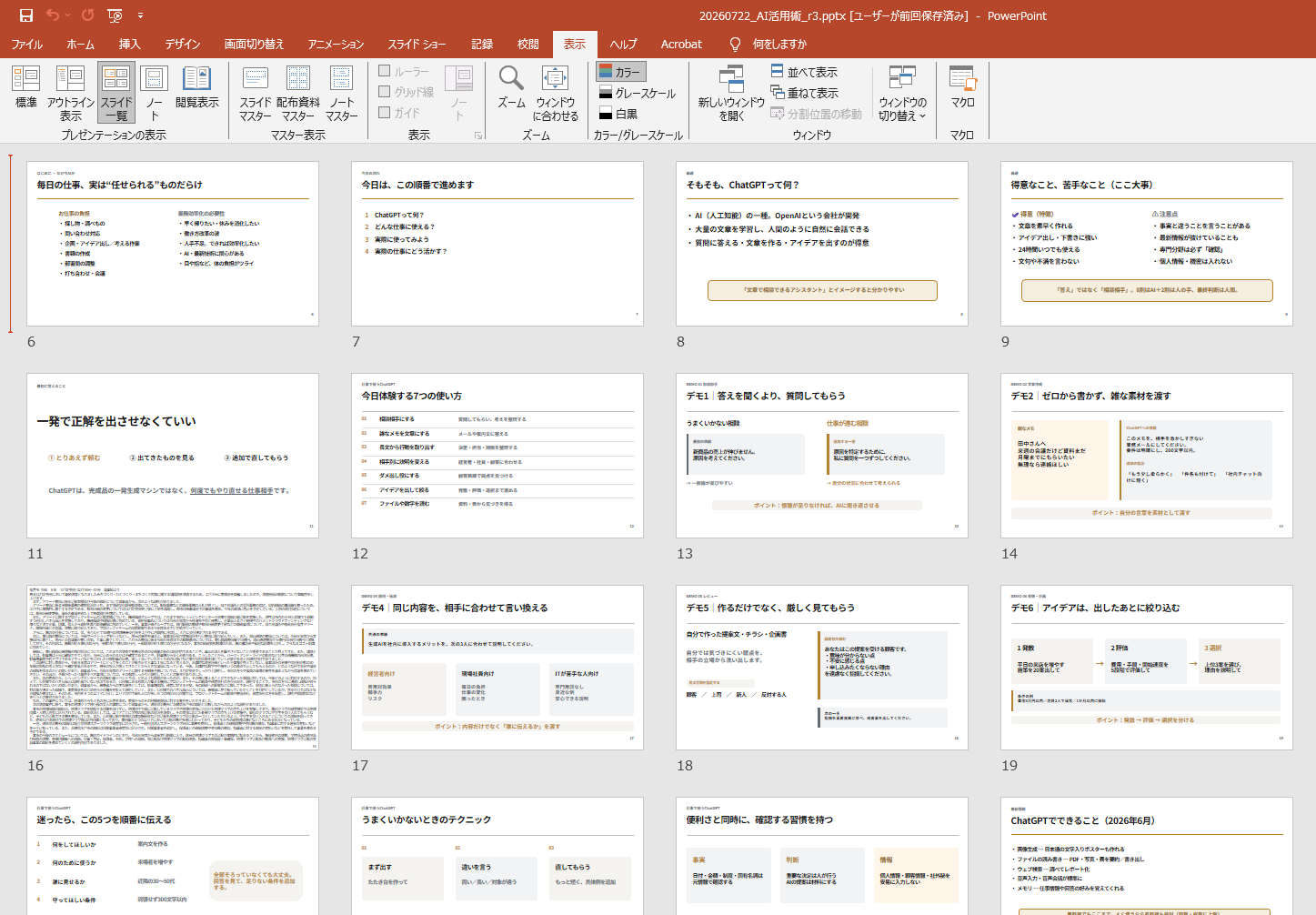Open ノートマスター view
Image resolution: width=1316 pixels, height=915 pixels.
pyautogui.click(x=342, y=93)
